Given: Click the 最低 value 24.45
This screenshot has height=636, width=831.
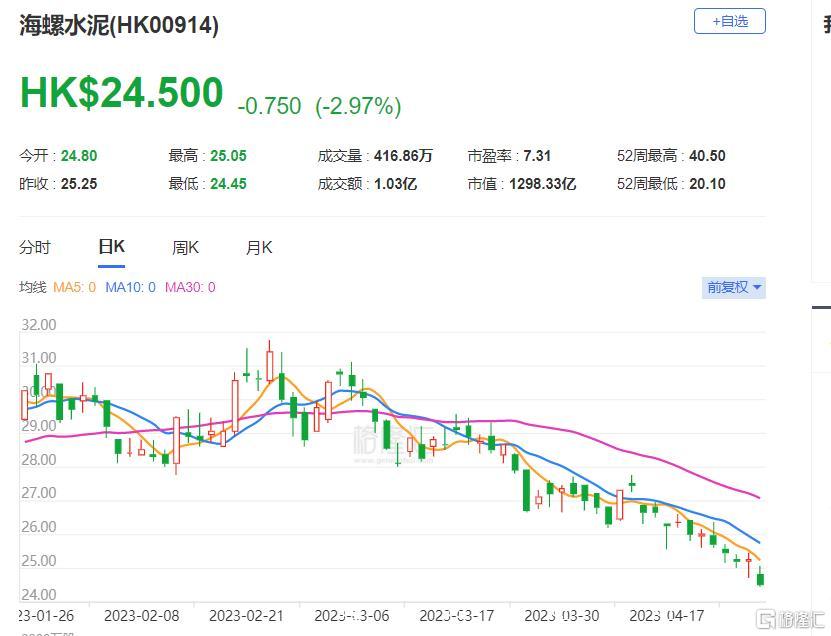Looking at the screenshot, I should [x=228, y=184].
